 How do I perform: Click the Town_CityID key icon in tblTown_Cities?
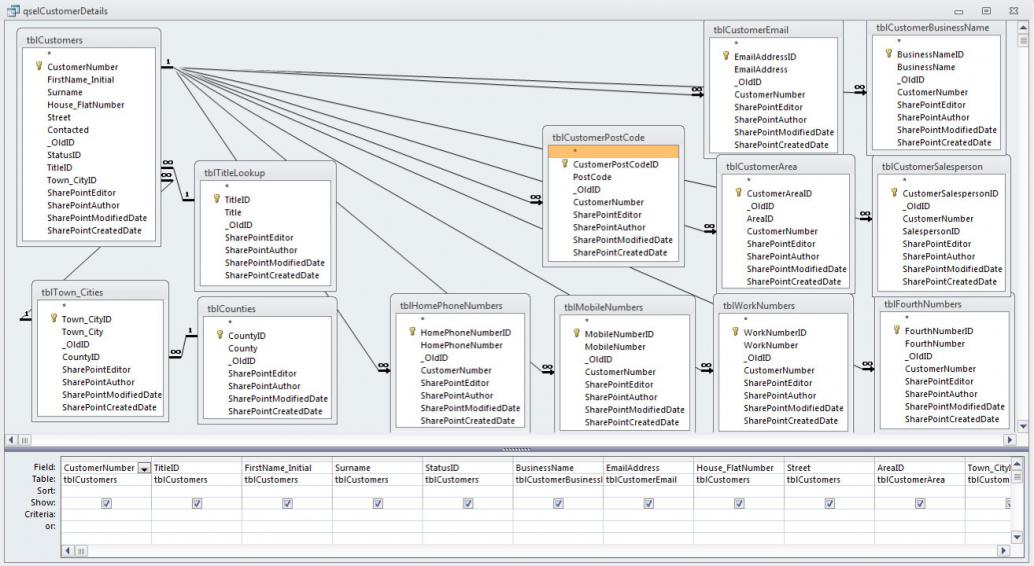[54, 318]
